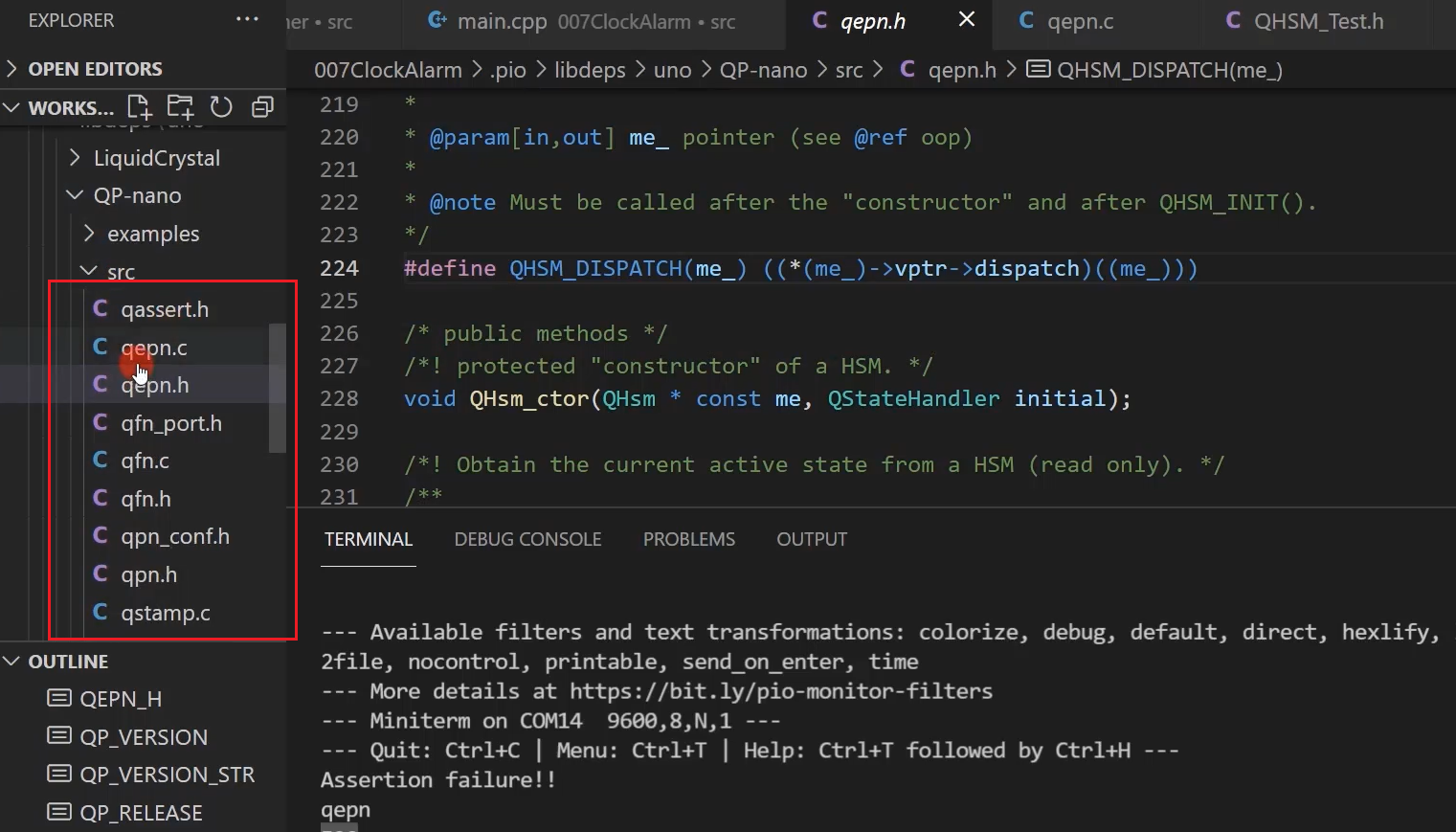Screen dimensions: 1456x832
Task: Open qpn_conf.h file
Action: (x=174, y=536)
